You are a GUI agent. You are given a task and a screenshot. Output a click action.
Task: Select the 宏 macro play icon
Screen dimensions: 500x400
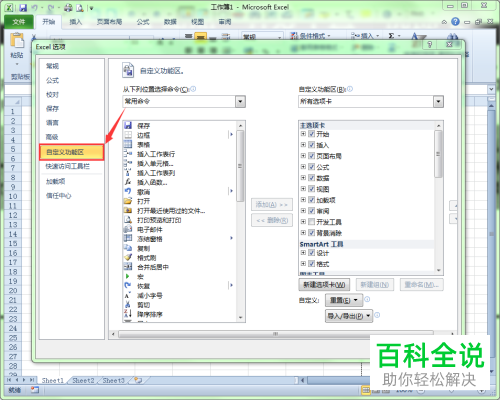(128, 276)
